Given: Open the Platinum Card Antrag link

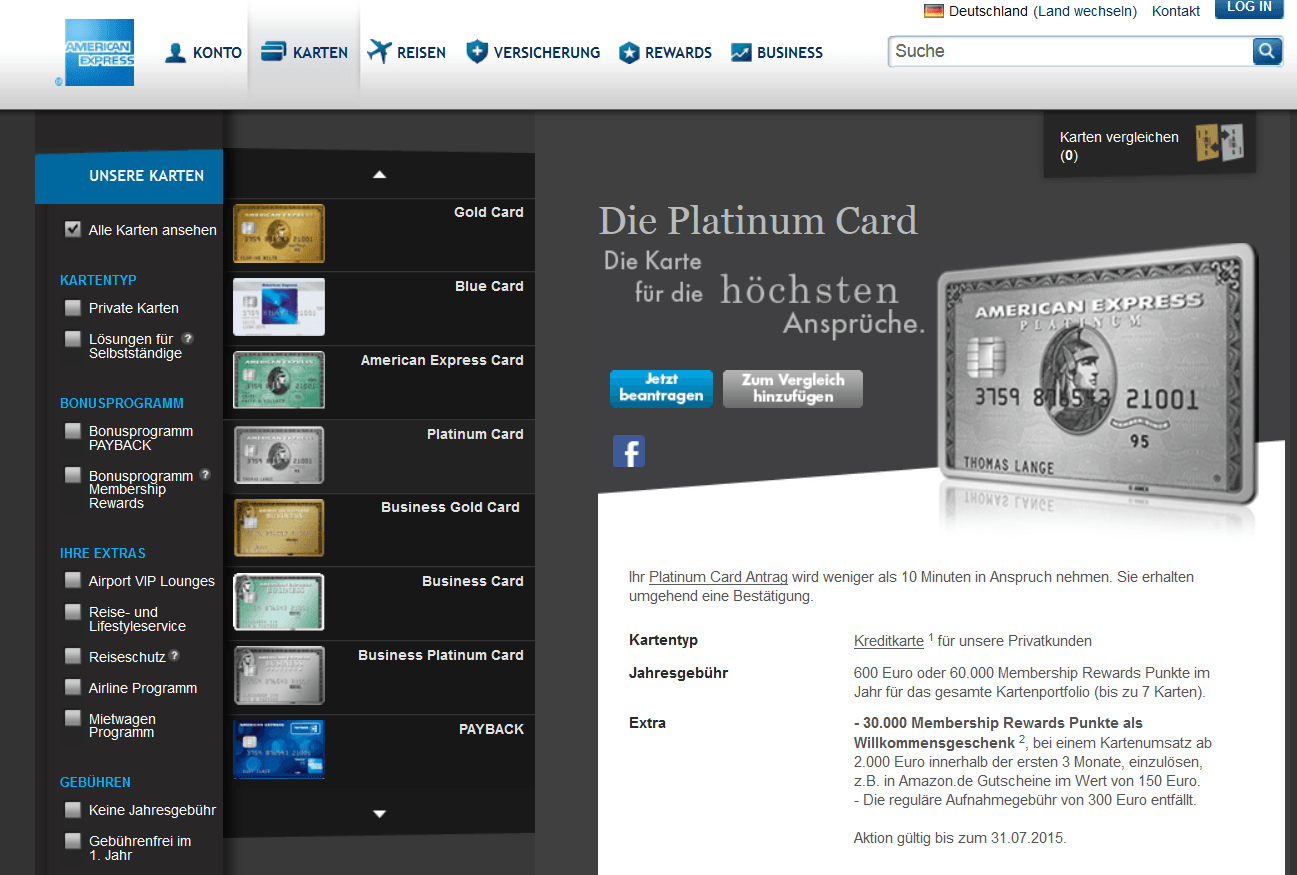Looking at the screenshot, I should [718, 577].
